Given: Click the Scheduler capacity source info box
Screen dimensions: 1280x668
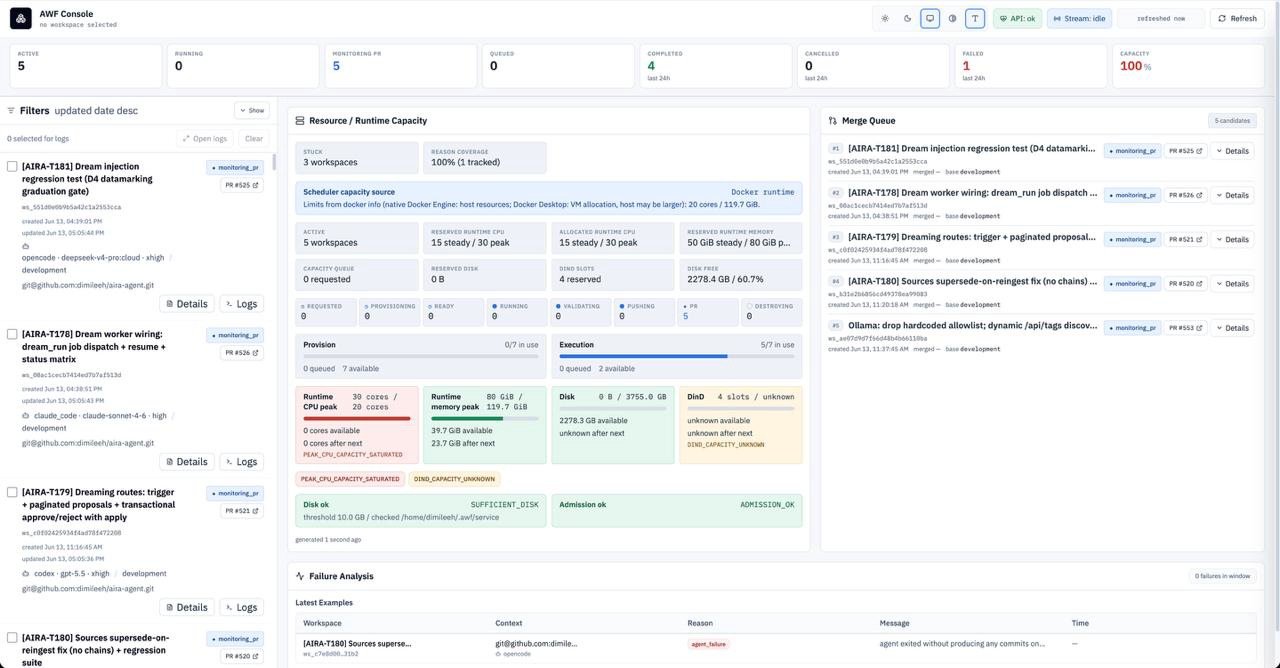Looking at the screenshot, I should click(x=549, y=198).
